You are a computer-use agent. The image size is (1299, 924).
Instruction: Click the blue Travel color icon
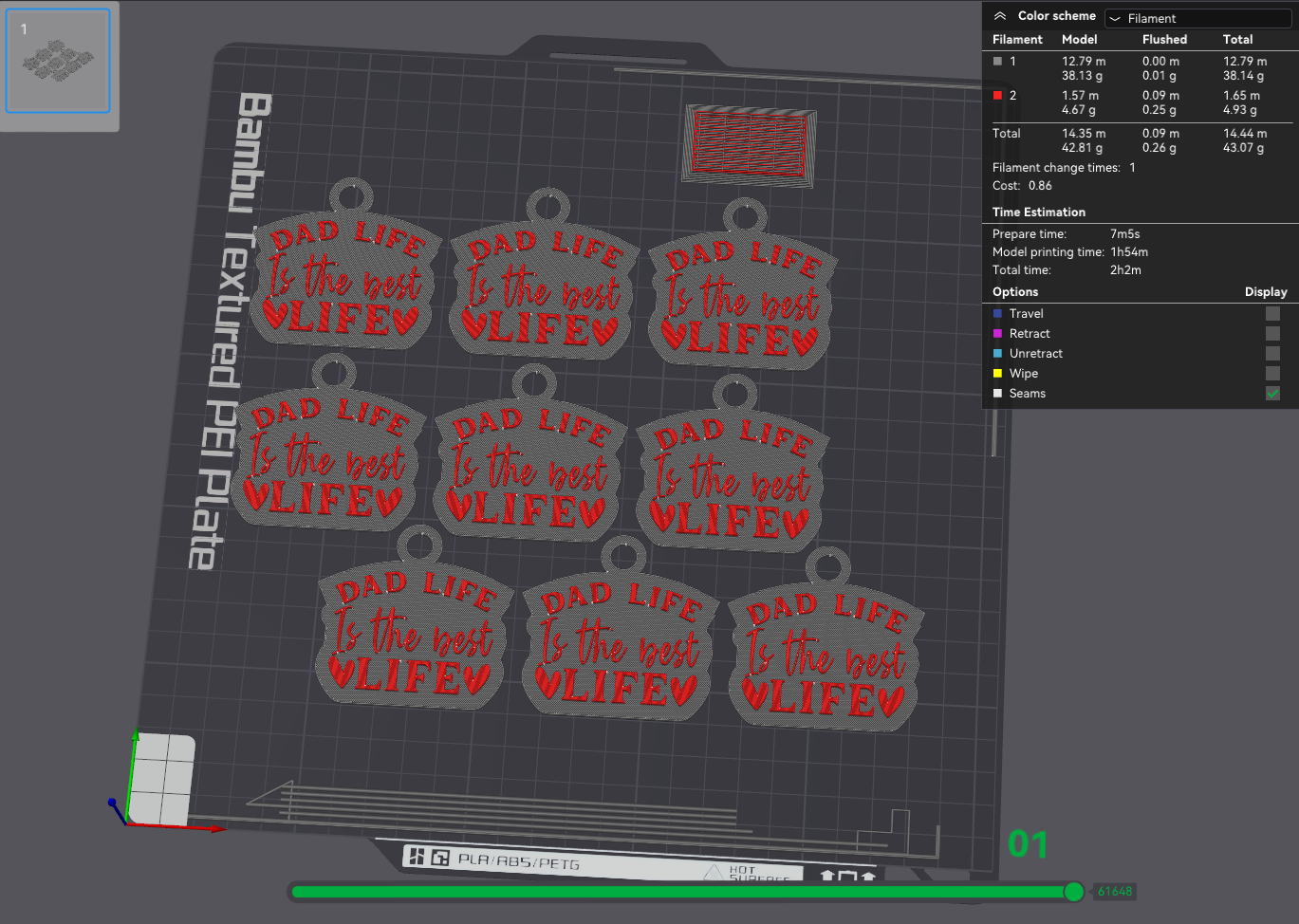(x=997, y=313)
